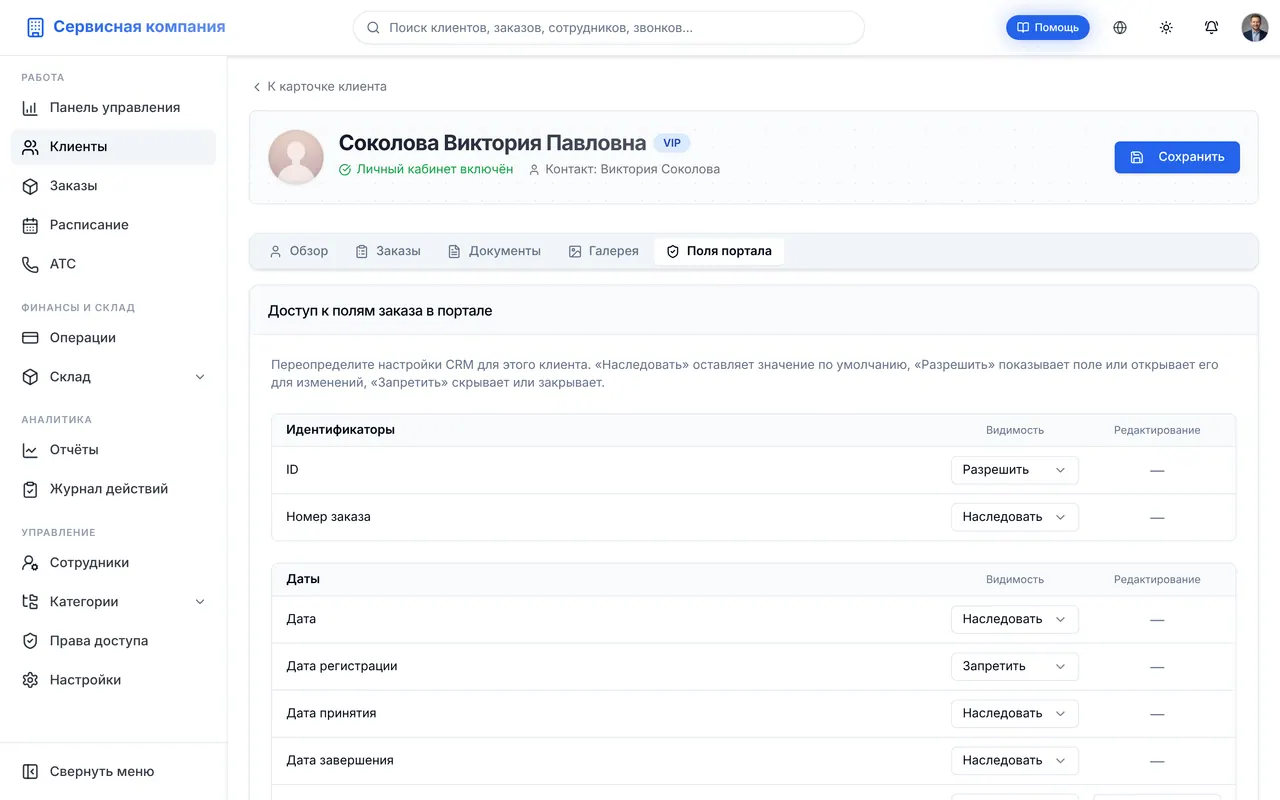This screenshot has width=1280, height=800.
Task: Switch to the Галерея tab
Action: click(x=603, y=251)
